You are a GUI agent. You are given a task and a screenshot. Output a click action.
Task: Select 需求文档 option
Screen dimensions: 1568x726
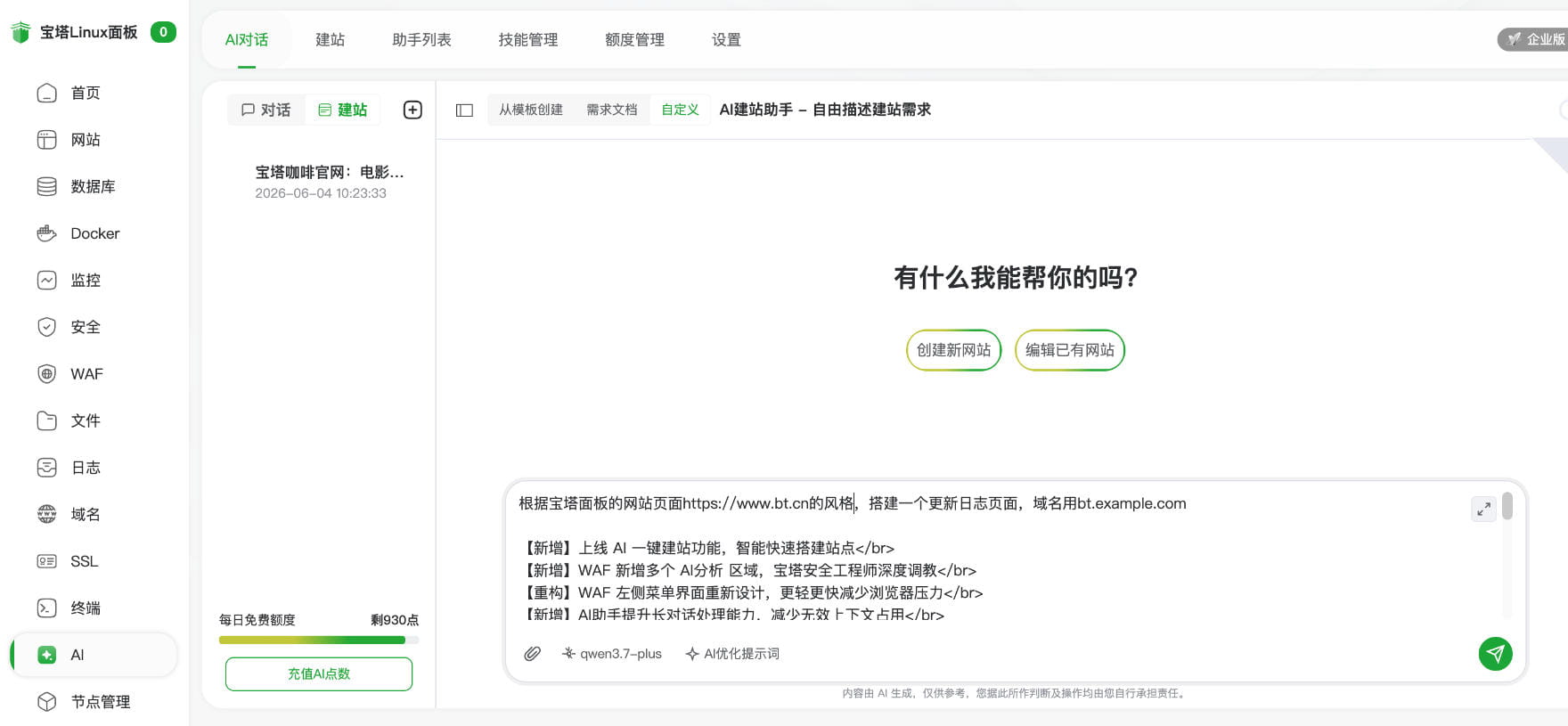point(612,110)
